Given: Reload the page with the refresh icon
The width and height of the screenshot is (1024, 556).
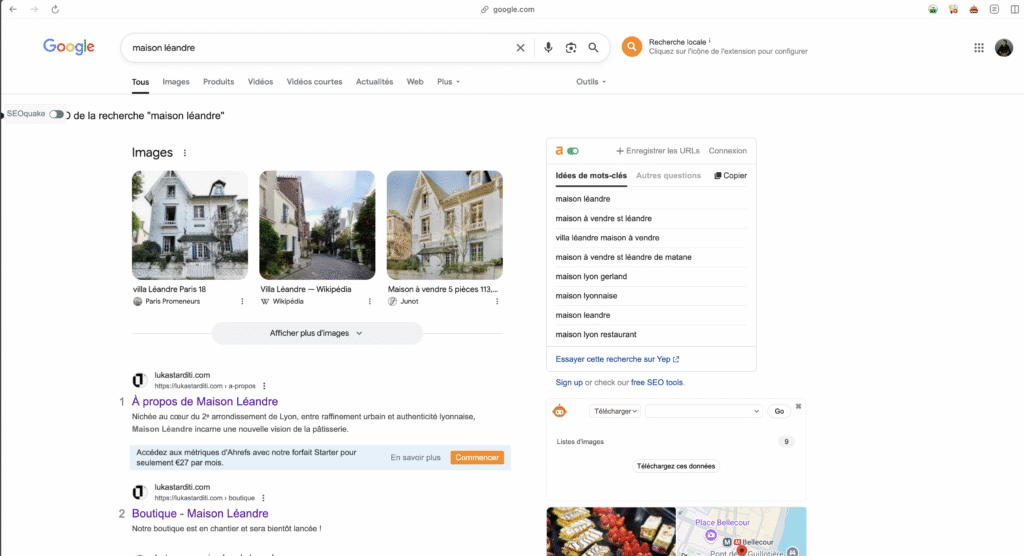Looking at the screenshot, I should 55,9.
